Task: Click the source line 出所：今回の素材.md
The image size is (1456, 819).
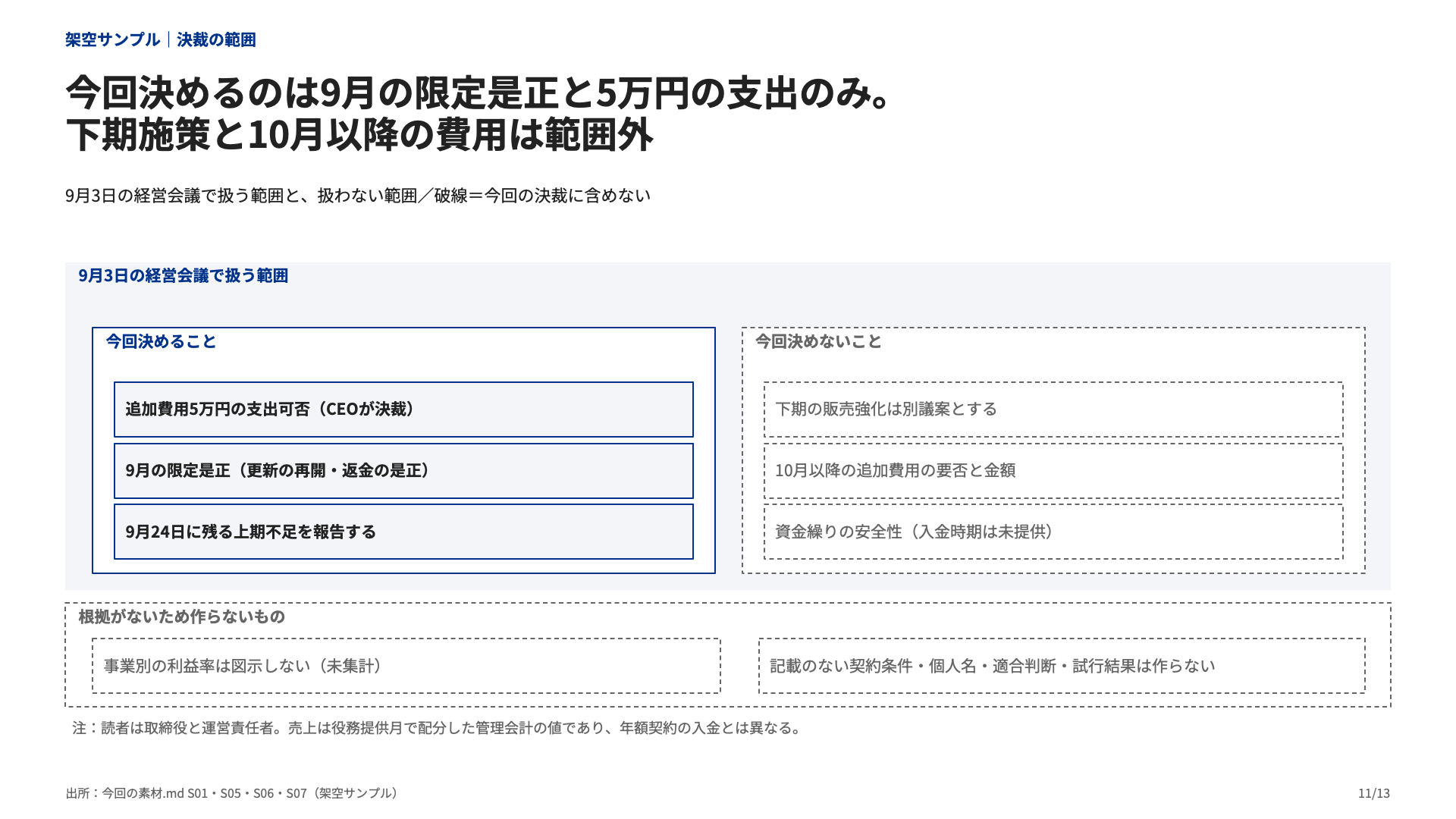Action: coord(232,793)
